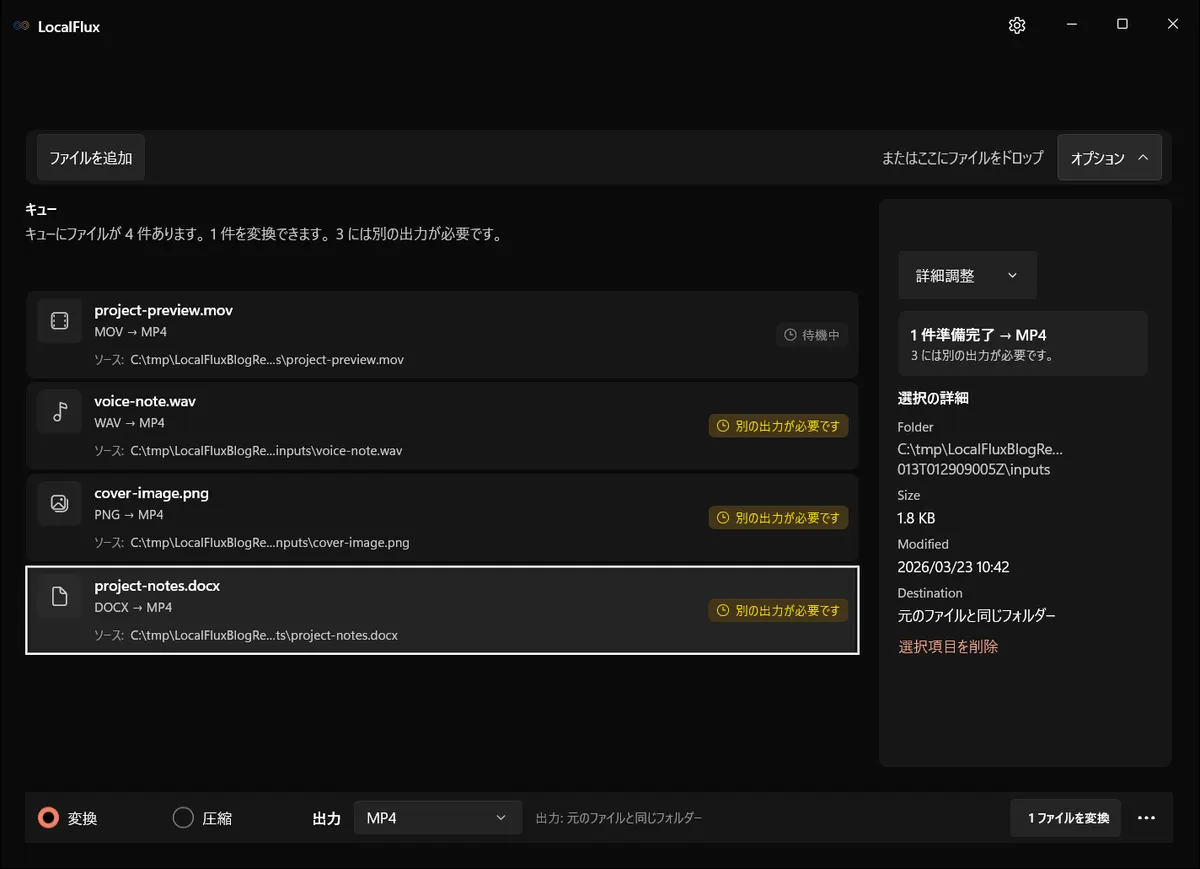Select the 変換 radio button
The width and height of the screenshot is (1200, 869).
coord(48,818)
